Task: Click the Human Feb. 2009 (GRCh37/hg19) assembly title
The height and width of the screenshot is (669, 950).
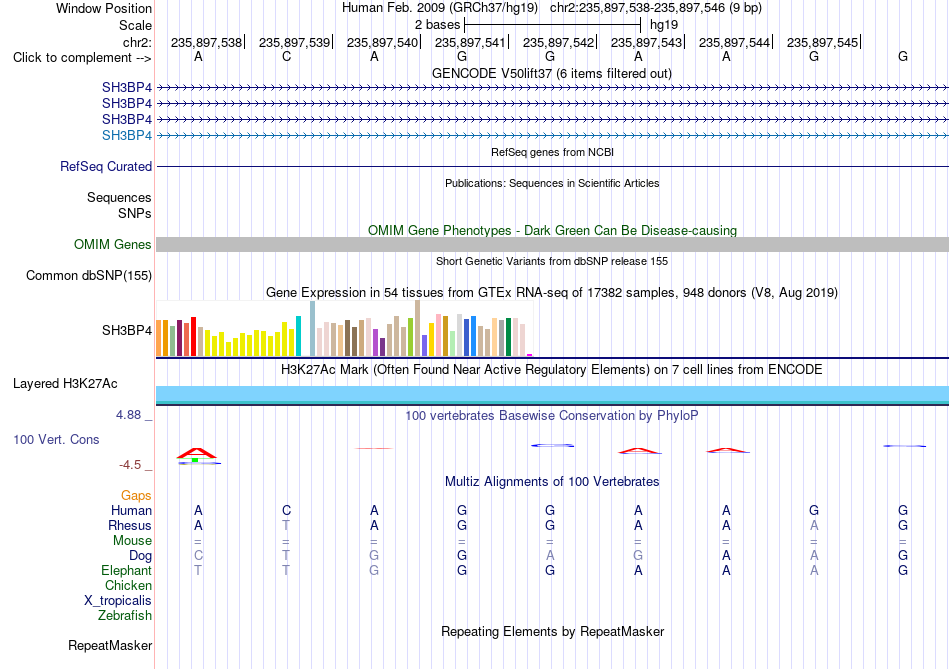Action: (x=440, y=8)
